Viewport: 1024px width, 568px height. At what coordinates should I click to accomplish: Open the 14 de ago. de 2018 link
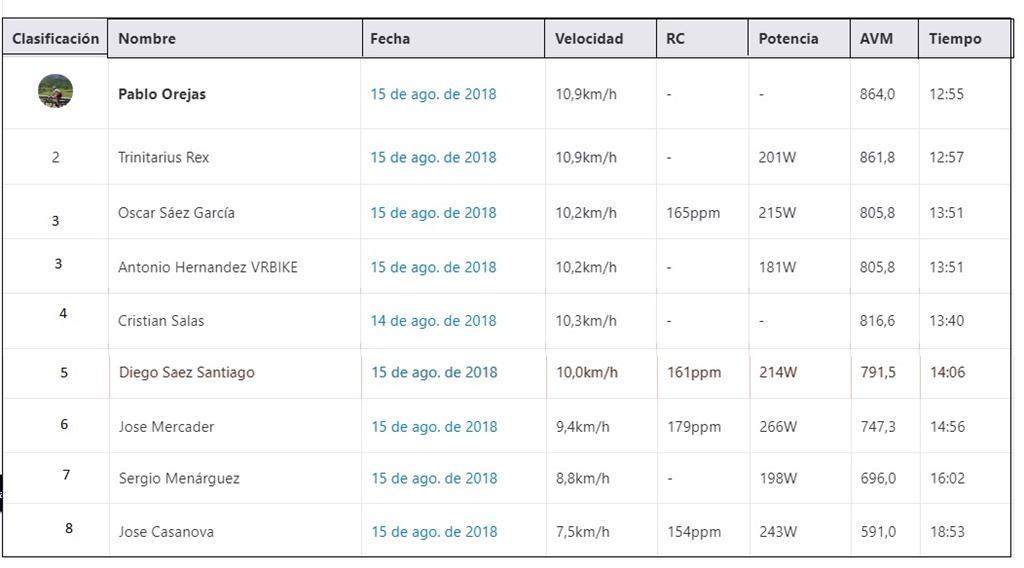coord(434,321)
